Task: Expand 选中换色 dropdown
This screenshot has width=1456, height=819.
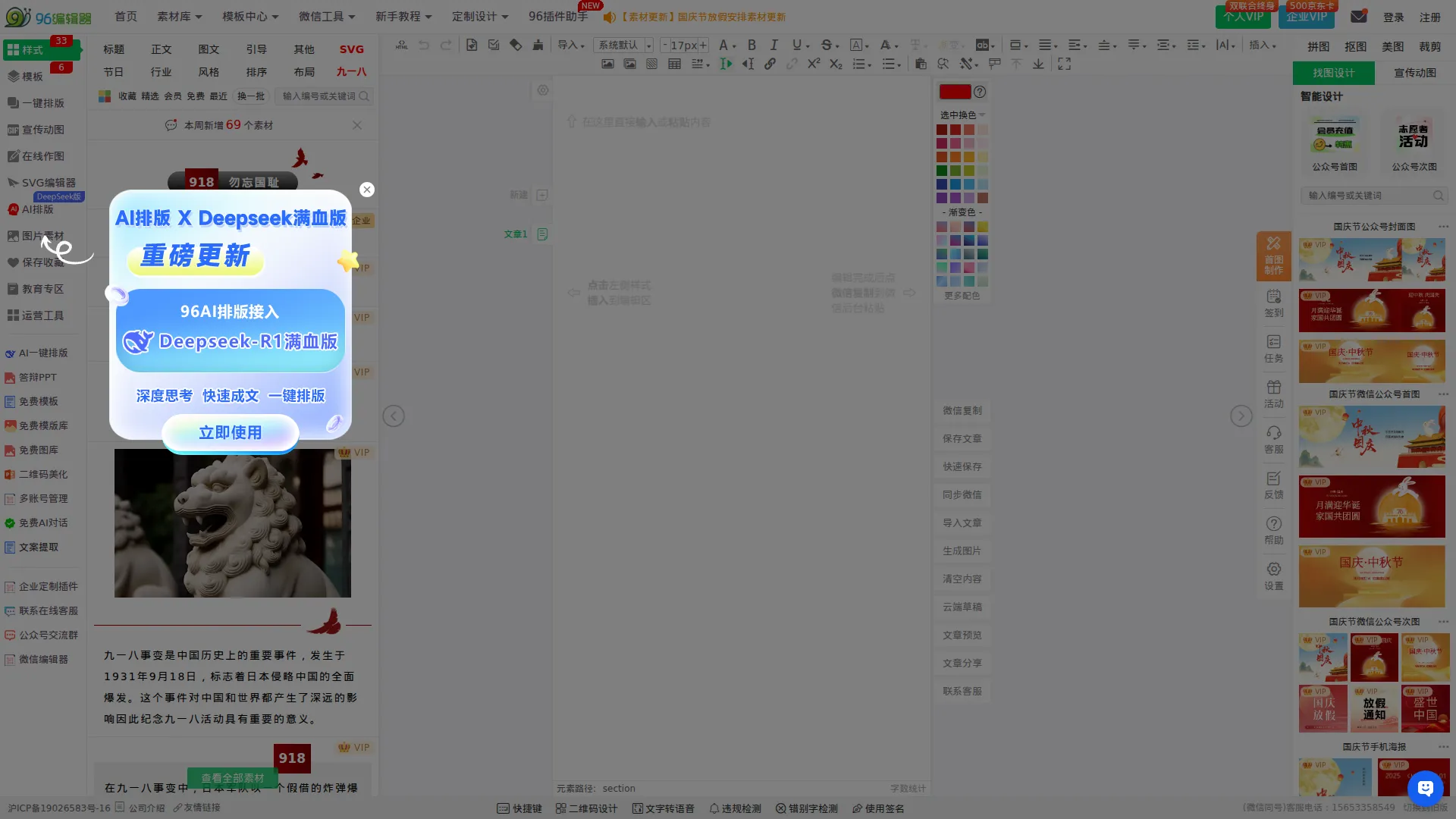Action: point(962,115)
